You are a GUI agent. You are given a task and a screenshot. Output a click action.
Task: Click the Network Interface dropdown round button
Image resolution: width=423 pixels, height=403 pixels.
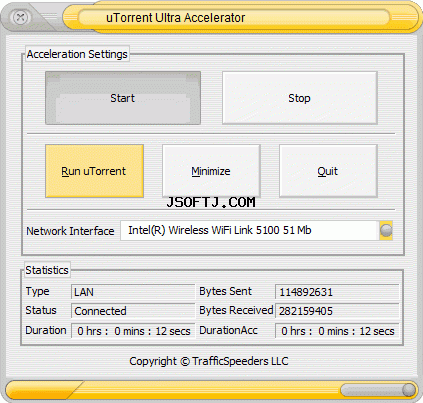click(386, 230)
